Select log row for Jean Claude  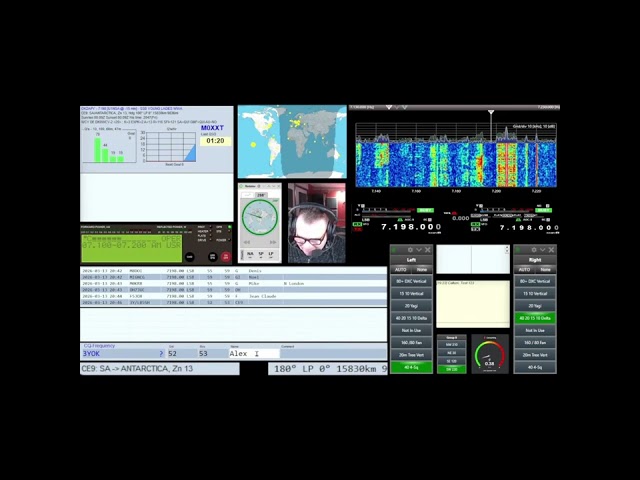point(233,296)
